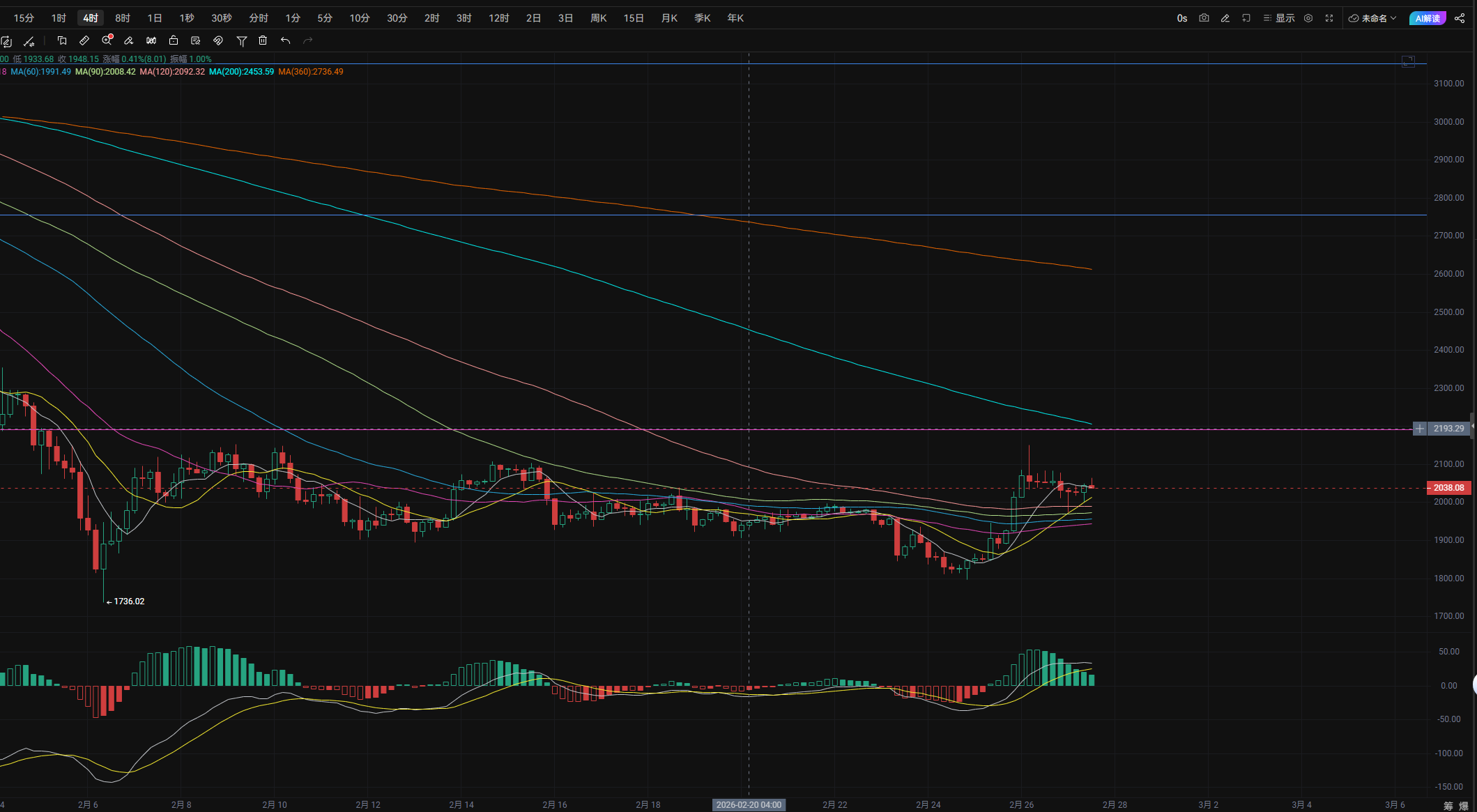
Task: Select the 周K timeframe tab
Action: [598, 18]
